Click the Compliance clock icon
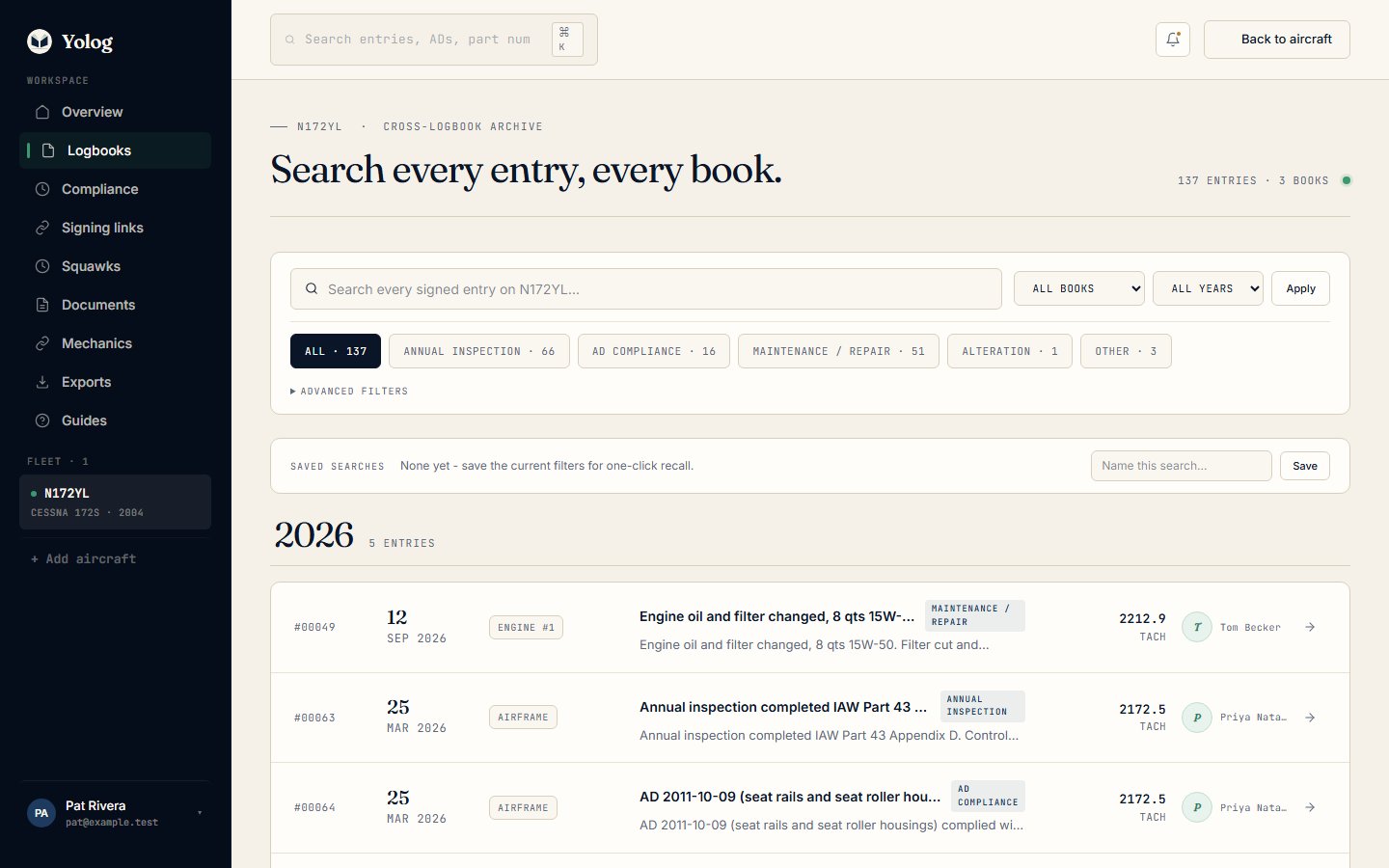 coord(42,189)
